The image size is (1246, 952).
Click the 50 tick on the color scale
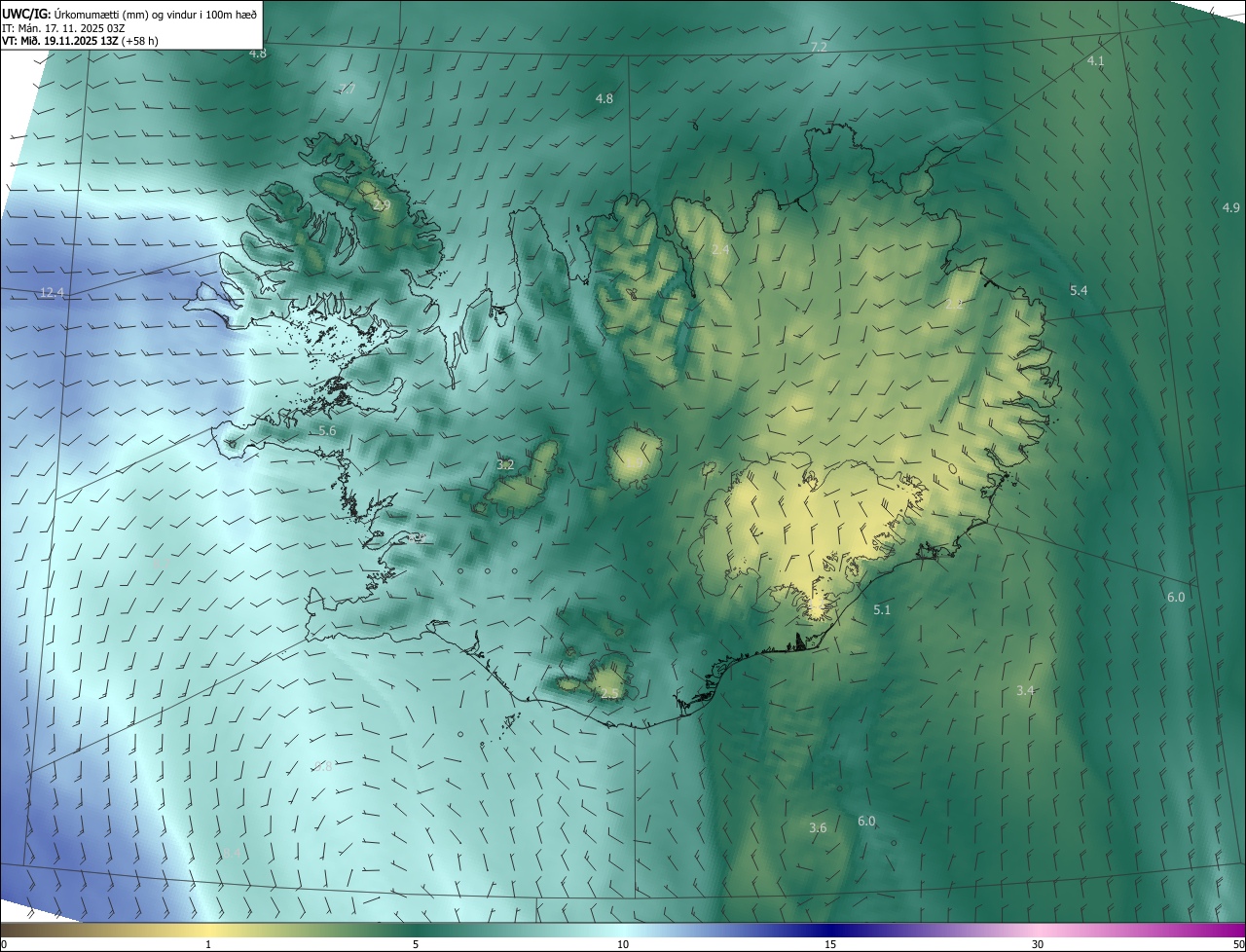pyautogui.click(x=1238, y=944)
